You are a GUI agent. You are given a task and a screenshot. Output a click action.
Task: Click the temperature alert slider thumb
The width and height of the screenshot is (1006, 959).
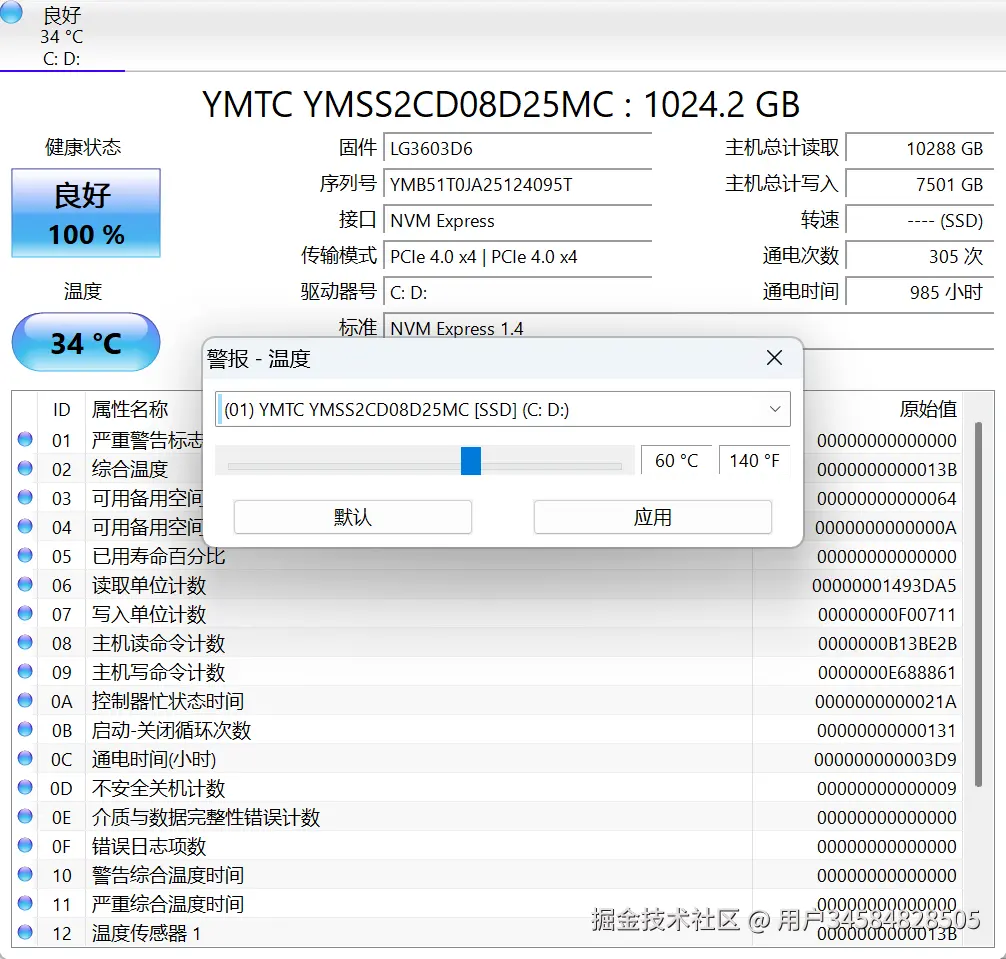(471, 461)
